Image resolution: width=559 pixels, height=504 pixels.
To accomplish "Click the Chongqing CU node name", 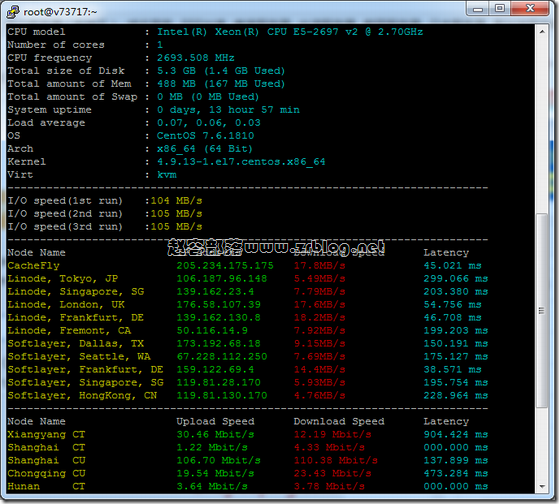I will pos(46,474).
